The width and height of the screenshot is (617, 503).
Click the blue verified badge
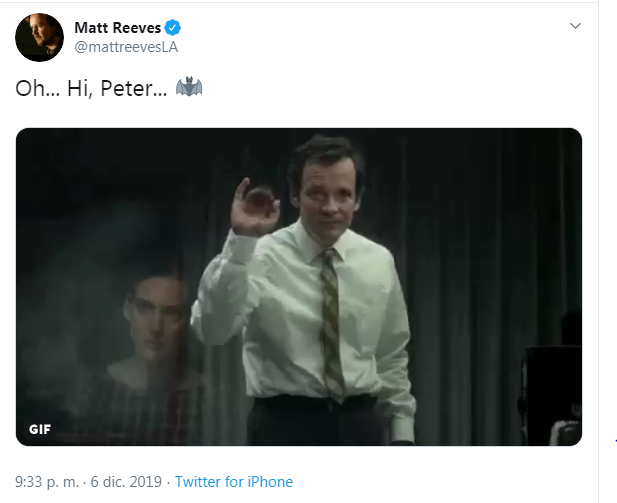(x=173, y=27)
